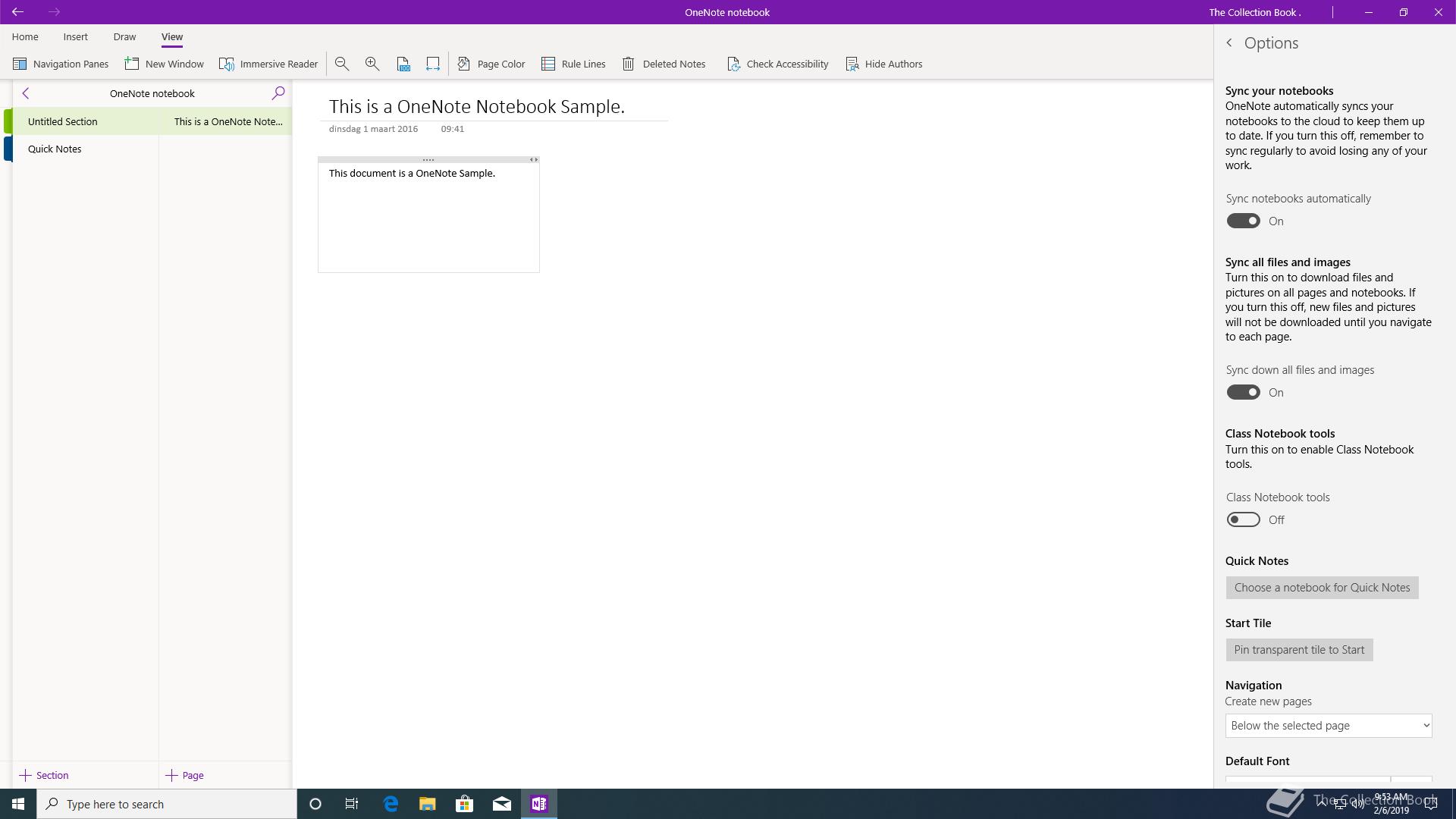
Task: Expand note container width arrows
Action: click(534, 160)
